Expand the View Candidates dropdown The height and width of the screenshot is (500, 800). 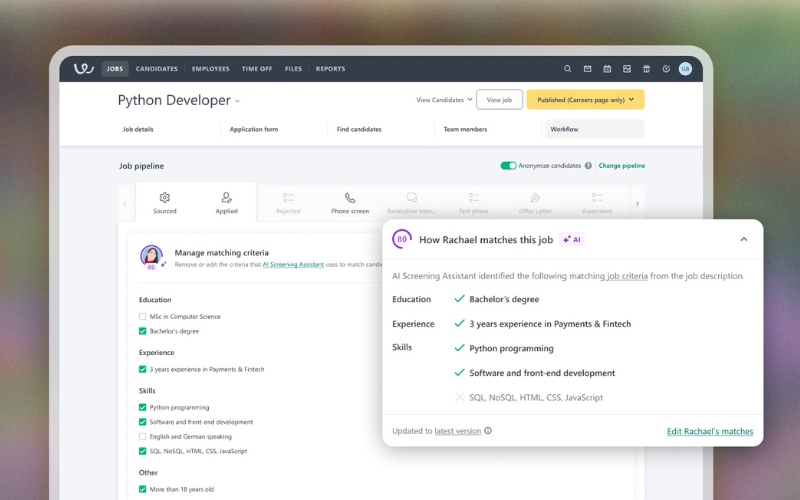[444, 100]
